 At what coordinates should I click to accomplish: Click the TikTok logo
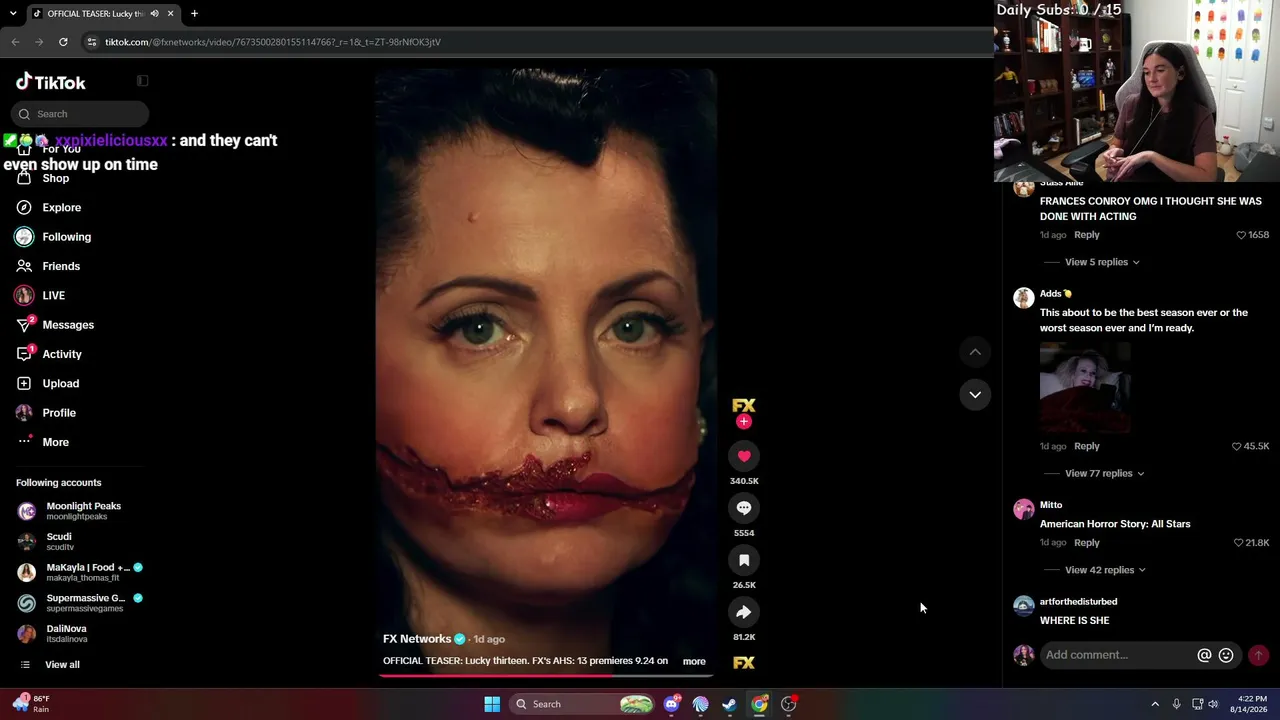51,82
